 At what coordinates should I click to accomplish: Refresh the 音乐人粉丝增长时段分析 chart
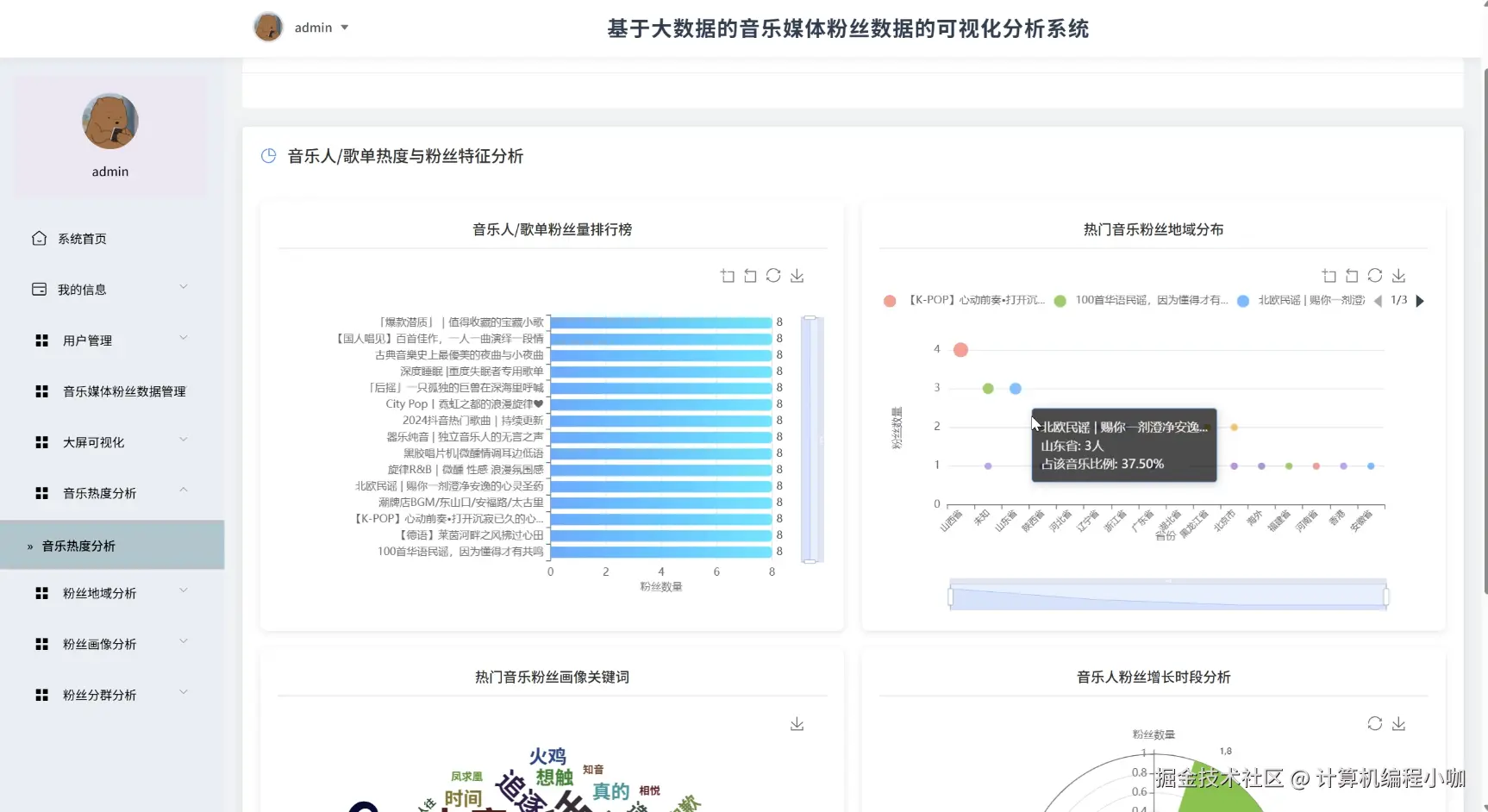click(x=1374, y=723)
